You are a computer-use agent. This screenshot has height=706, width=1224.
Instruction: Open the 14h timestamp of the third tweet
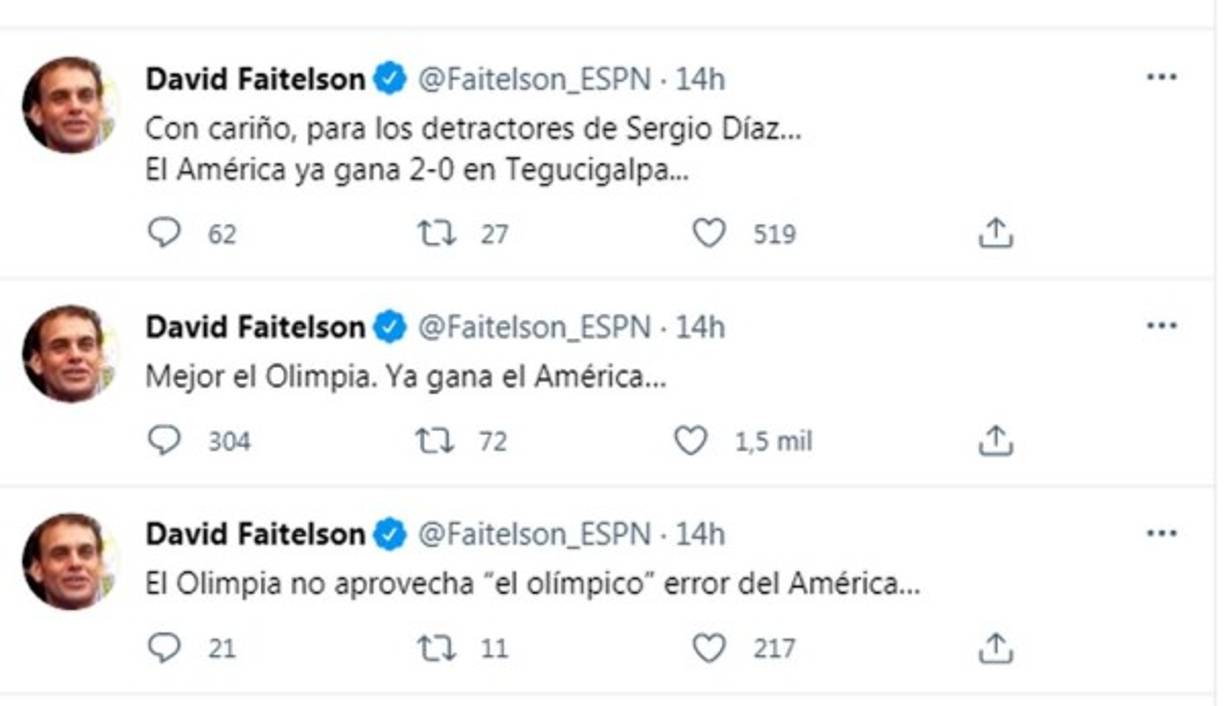click(x=700, y=535)
